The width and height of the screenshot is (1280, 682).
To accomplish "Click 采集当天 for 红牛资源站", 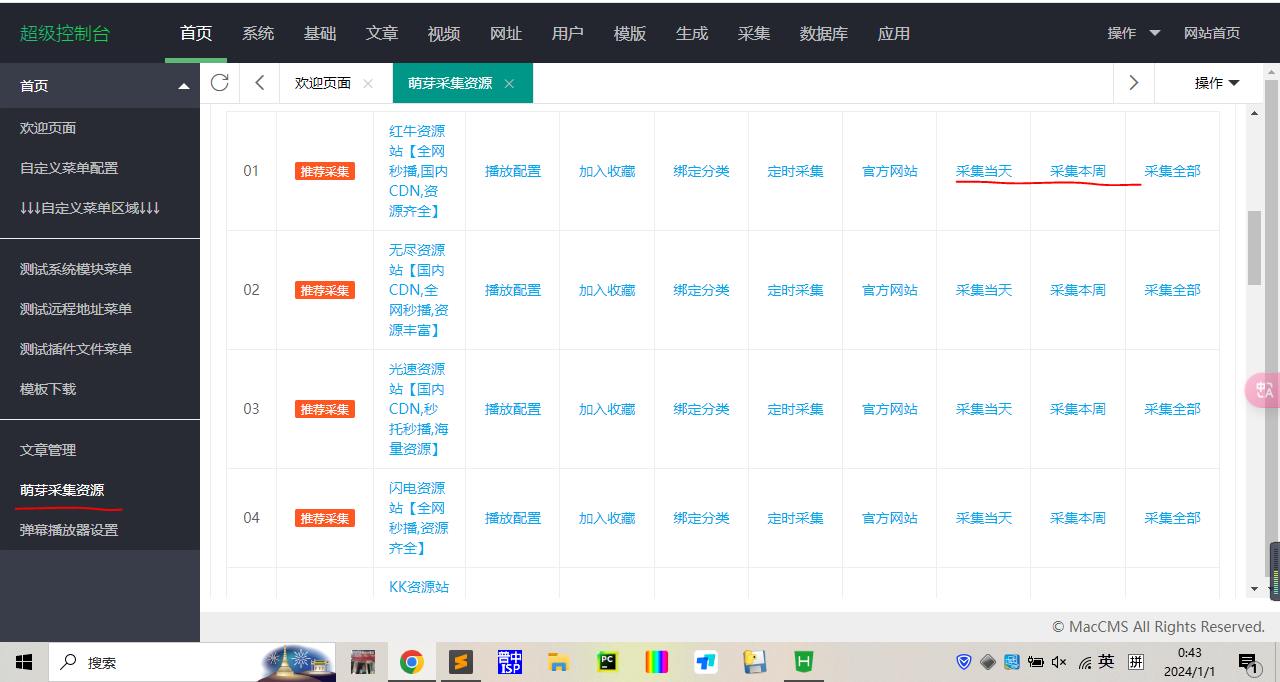I will click(x=983, y=170).
